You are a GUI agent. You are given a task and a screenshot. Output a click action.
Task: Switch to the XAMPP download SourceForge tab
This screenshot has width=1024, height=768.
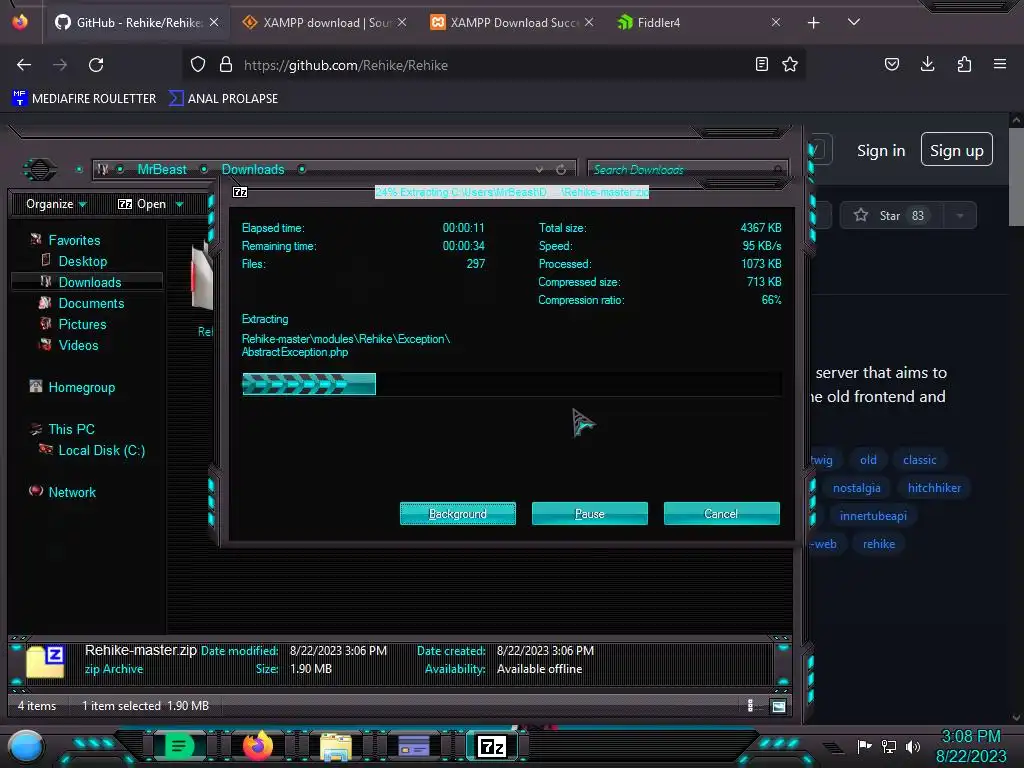point(323,22)
